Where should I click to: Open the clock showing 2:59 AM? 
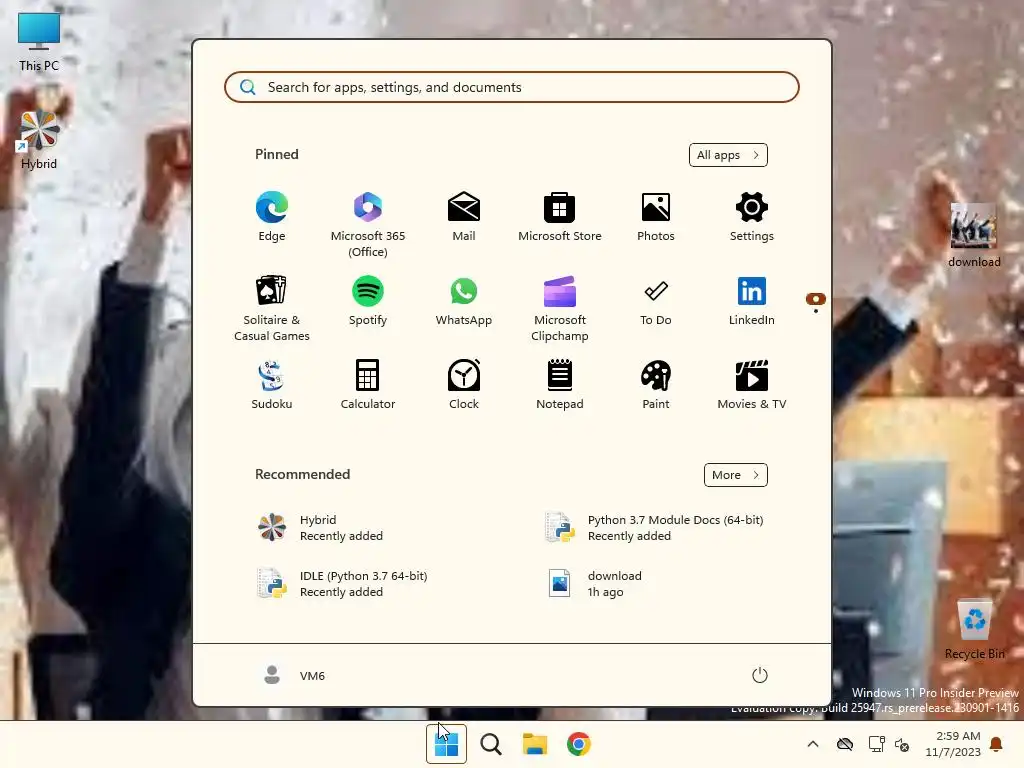point(953,744)
